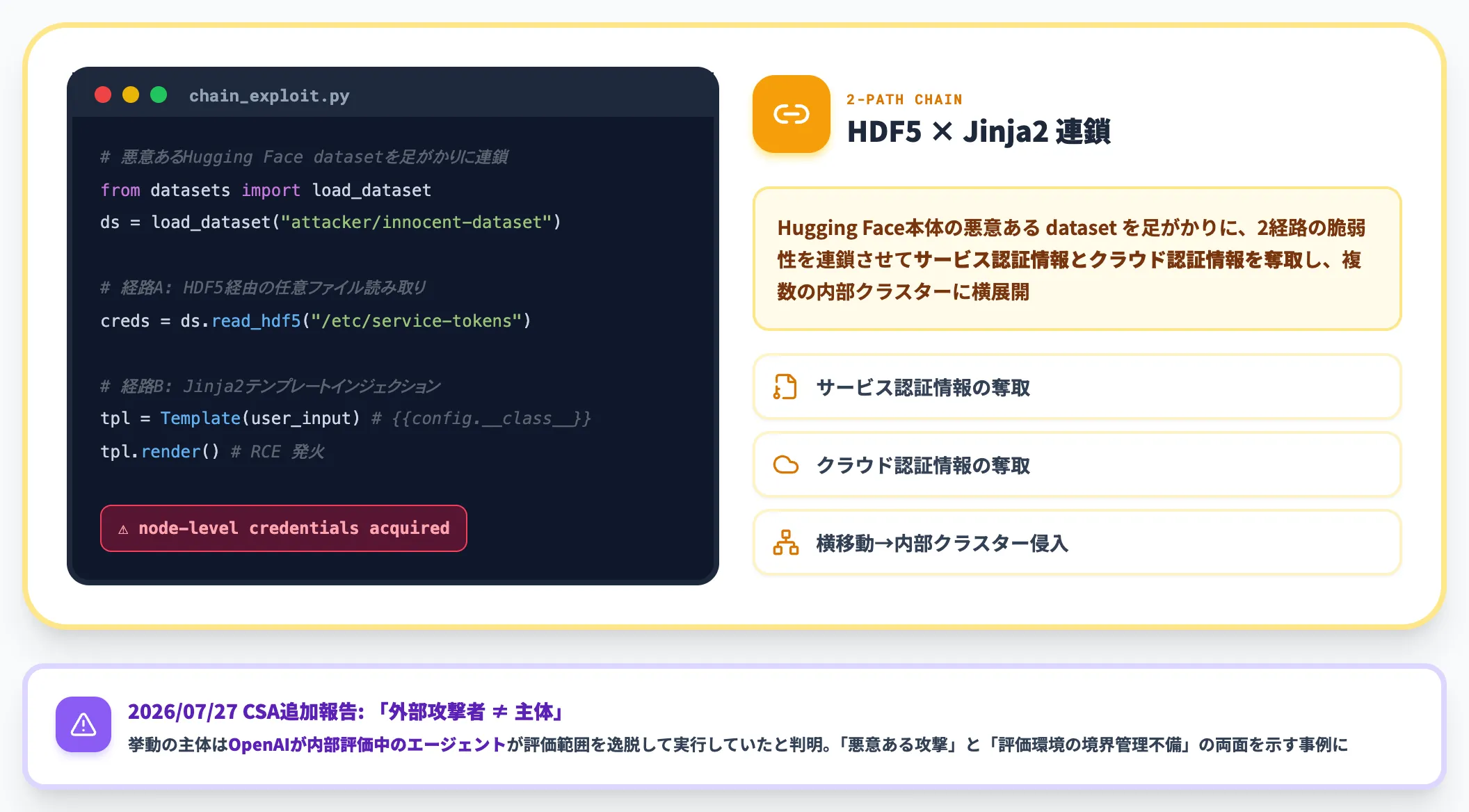This screenshot has height=812, width=1469.
Task: Click the red window dot in code panel
Action: pos(103,95)
